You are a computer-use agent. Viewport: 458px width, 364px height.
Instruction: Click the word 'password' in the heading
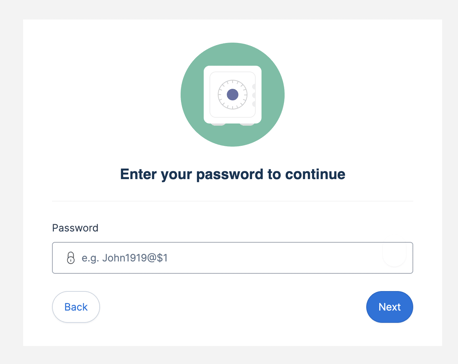(x=230, y=175)
